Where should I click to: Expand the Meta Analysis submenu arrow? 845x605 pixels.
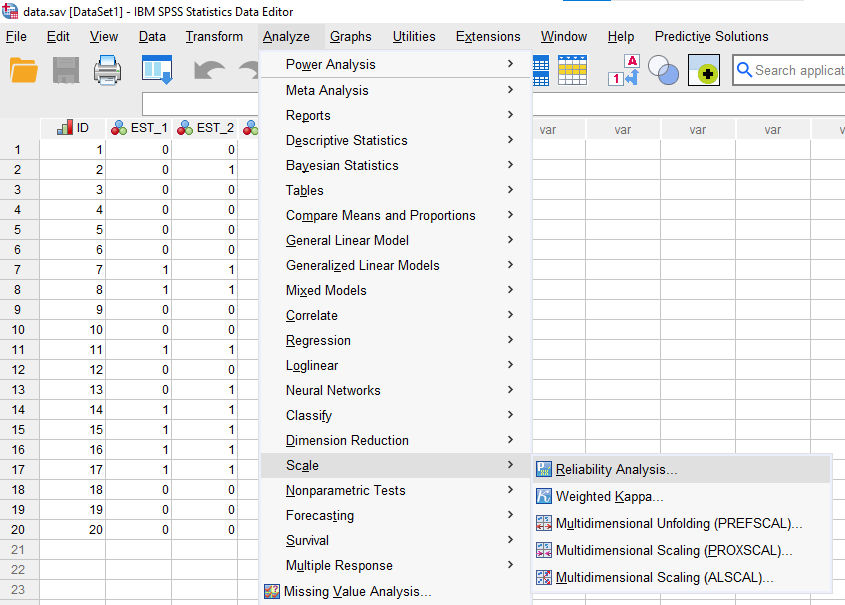[x=510, y=89]
